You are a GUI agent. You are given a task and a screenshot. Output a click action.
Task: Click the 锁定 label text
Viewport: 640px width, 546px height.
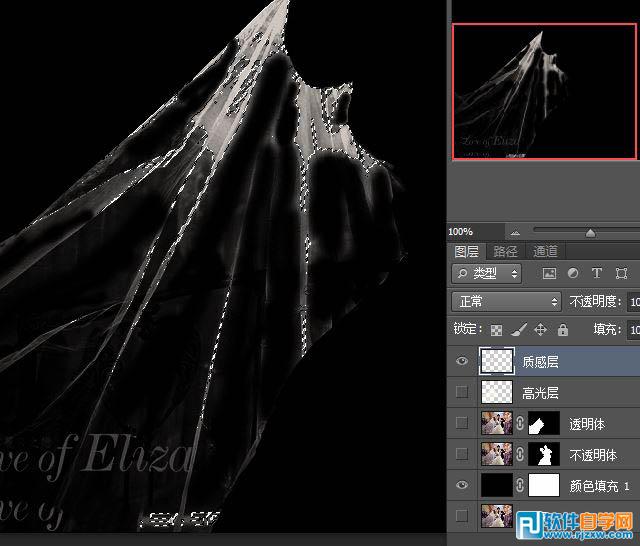click(468, 329)
